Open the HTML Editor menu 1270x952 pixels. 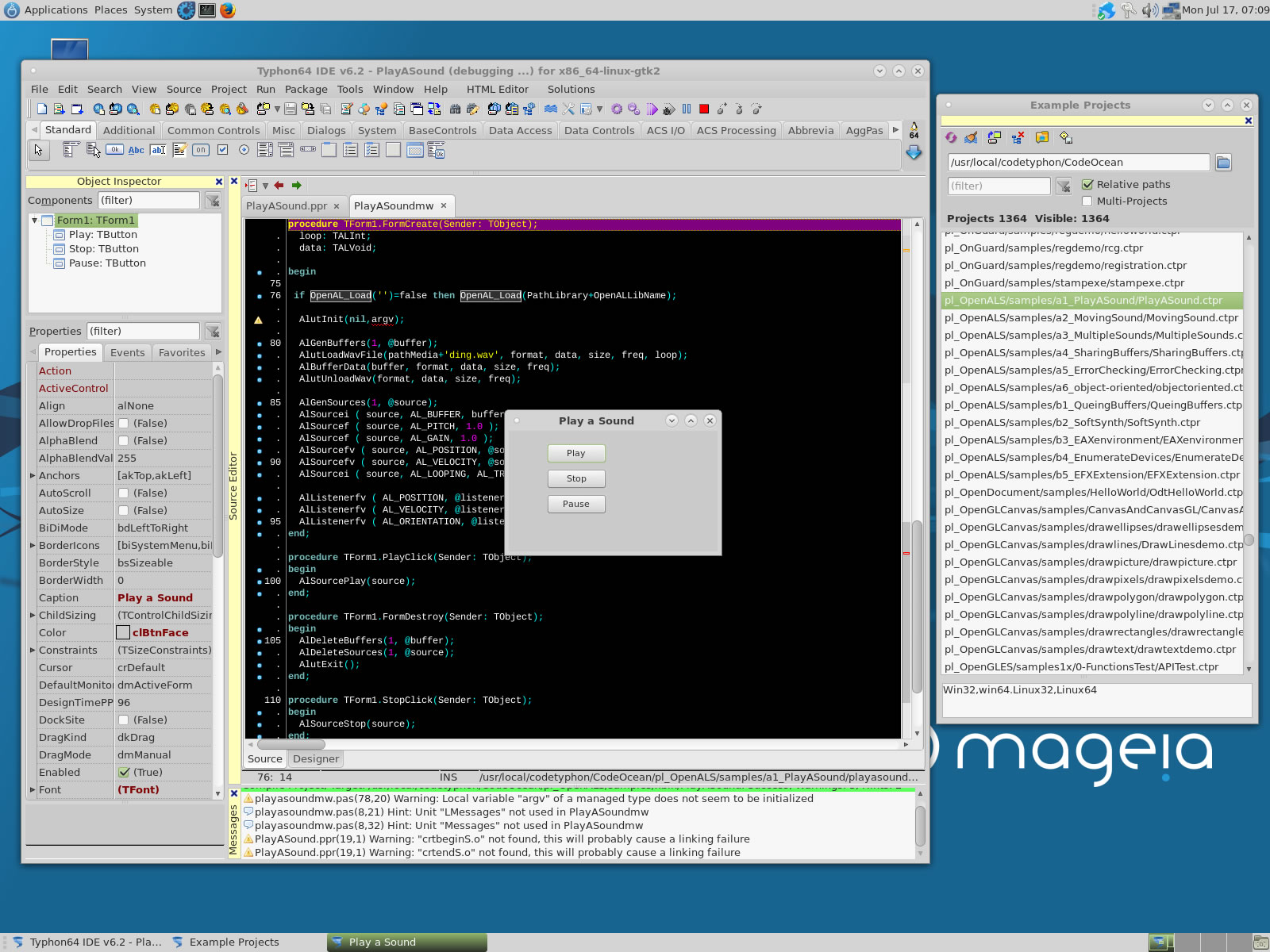tap(497, 90)
